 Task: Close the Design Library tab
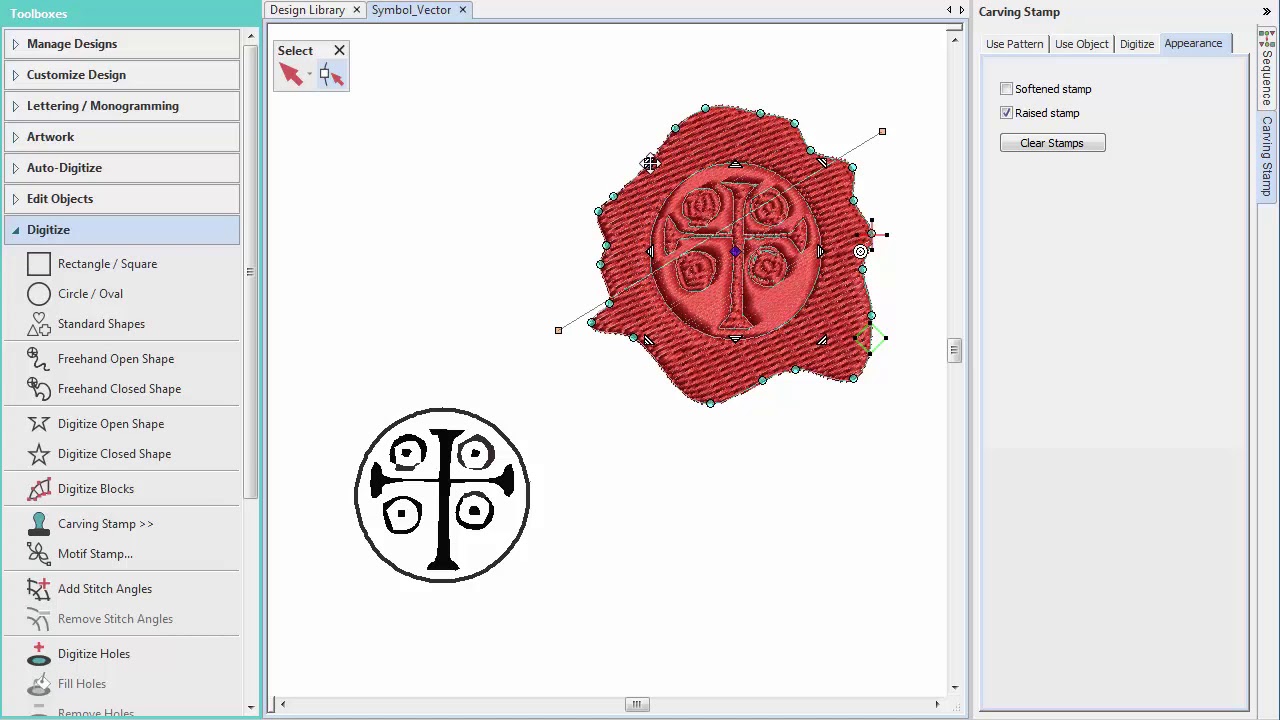tap(356, 10)
